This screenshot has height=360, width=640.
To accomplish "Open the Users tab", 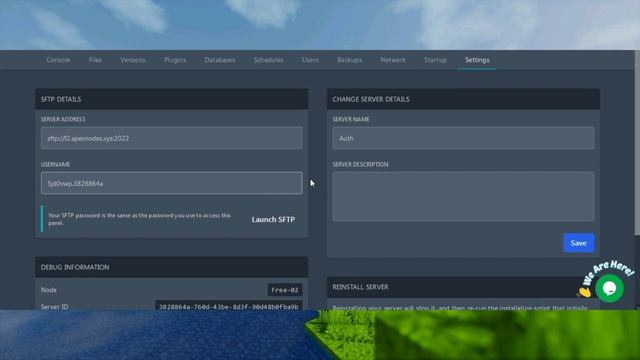I will (310, 60).
